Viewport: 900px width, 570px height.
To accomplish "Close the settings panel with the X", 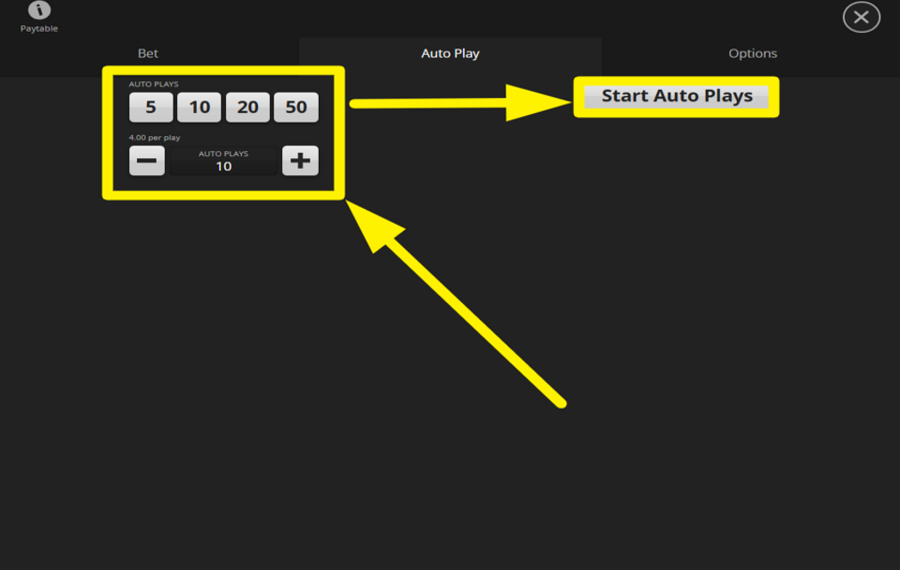I will (x=861, y=17).
